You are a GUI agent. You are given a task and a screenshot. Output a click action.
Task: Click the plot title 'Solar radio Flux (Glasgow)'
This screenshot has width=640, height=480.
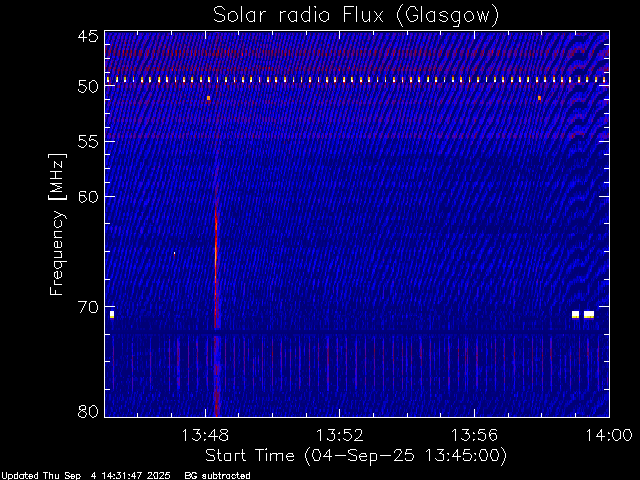356,16
